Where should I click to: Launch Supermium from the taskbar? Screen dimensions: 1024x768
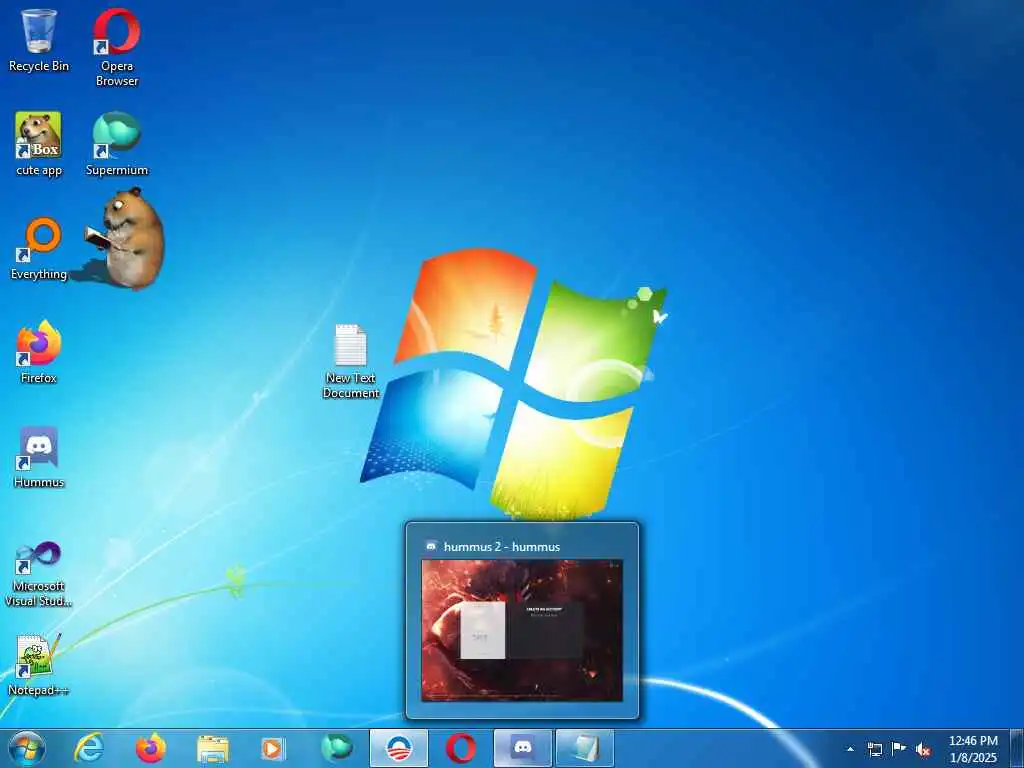(336, 748)
